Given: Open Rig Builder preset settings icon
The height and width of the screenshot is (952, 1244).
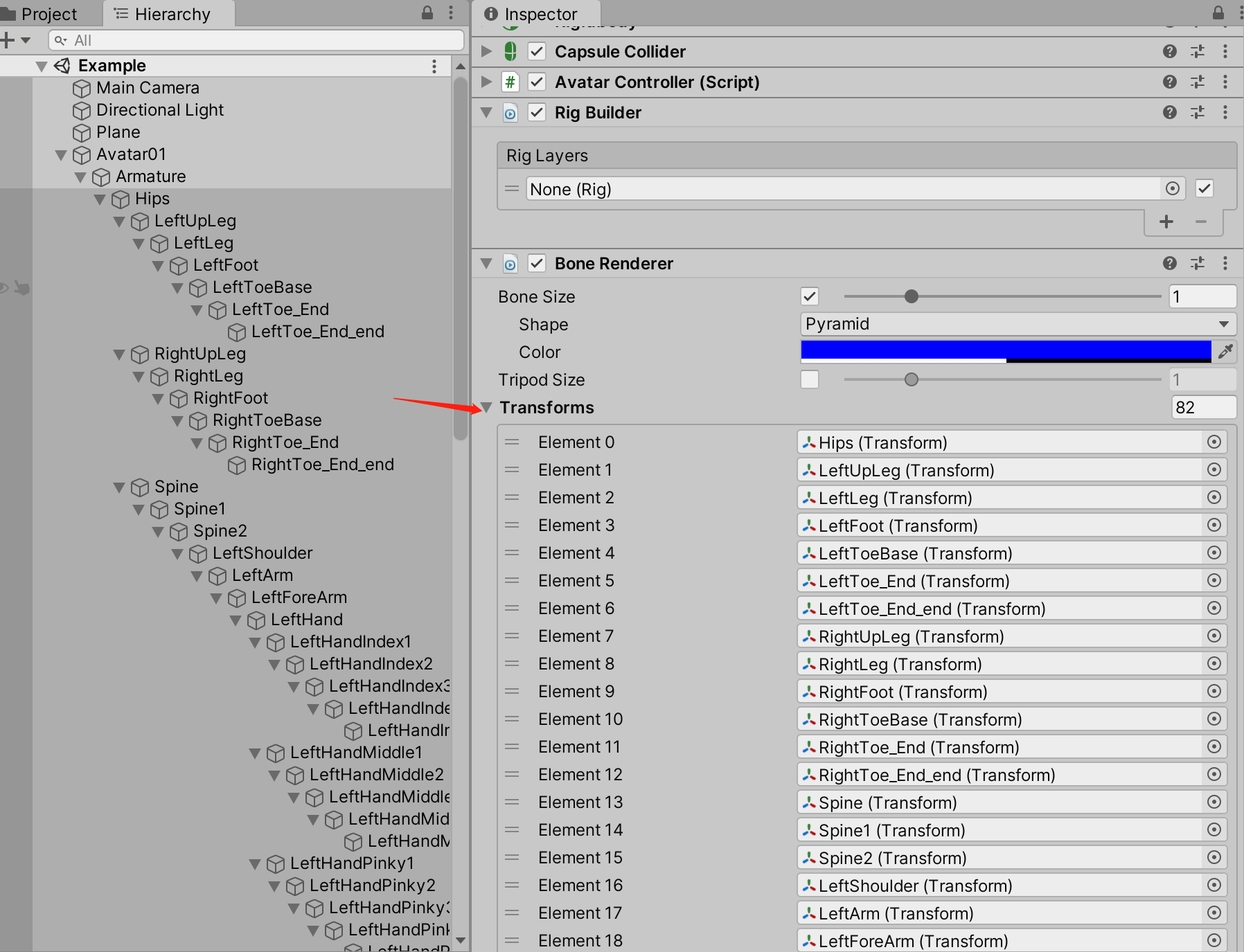Looking at the screenshot, I should [1197, 112].
